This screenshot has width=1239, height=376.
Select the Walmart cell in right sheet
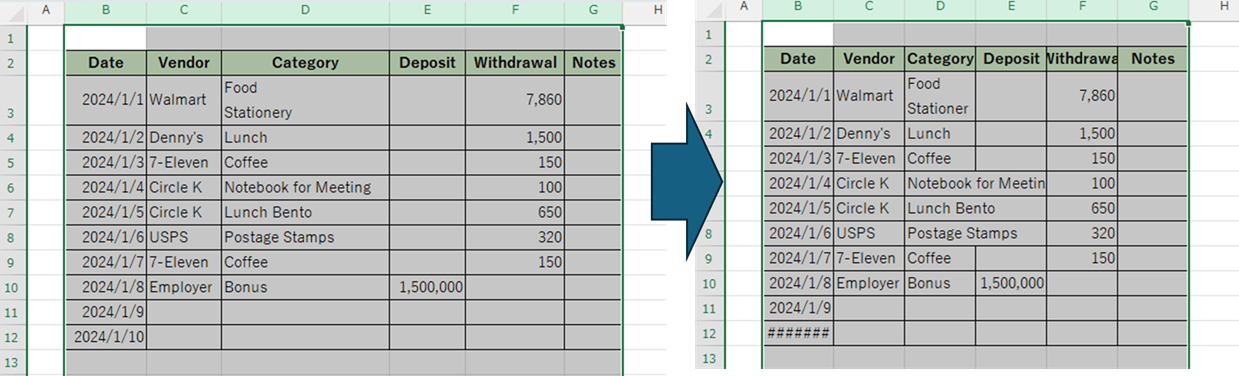[x=869, y=96]
